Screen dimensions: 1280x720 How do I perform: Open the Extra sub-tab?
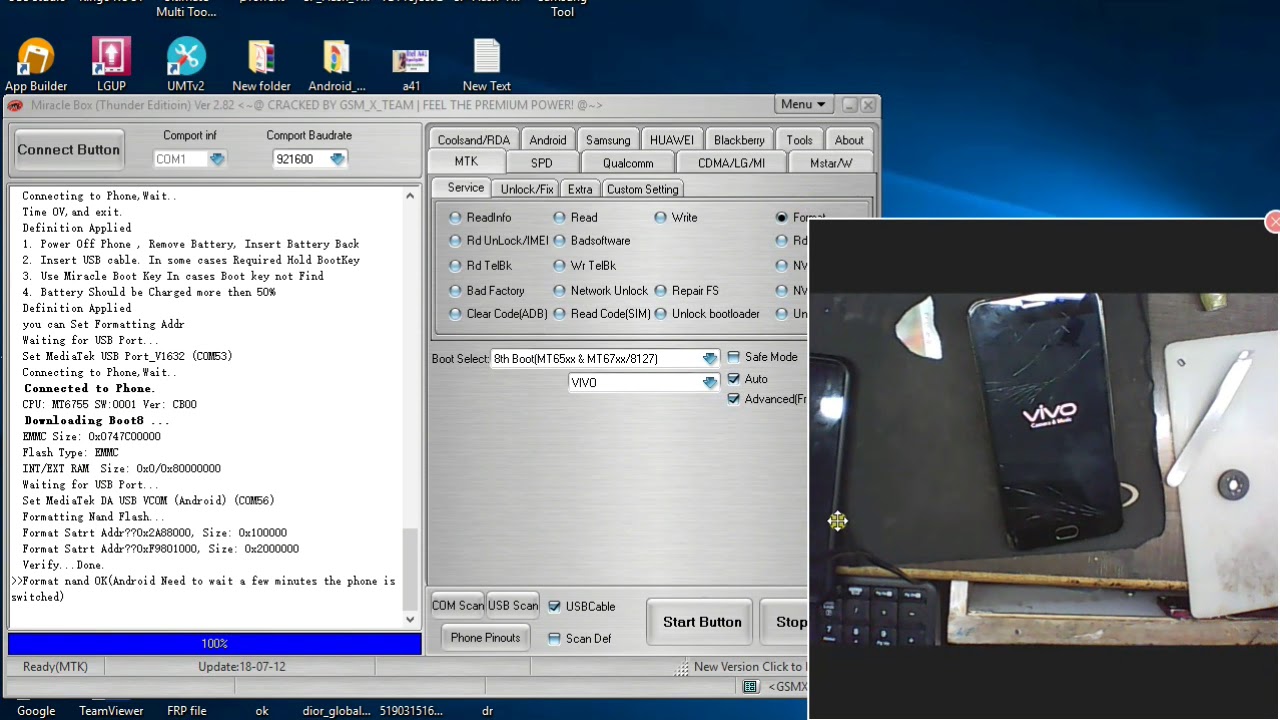coord(580,189)
